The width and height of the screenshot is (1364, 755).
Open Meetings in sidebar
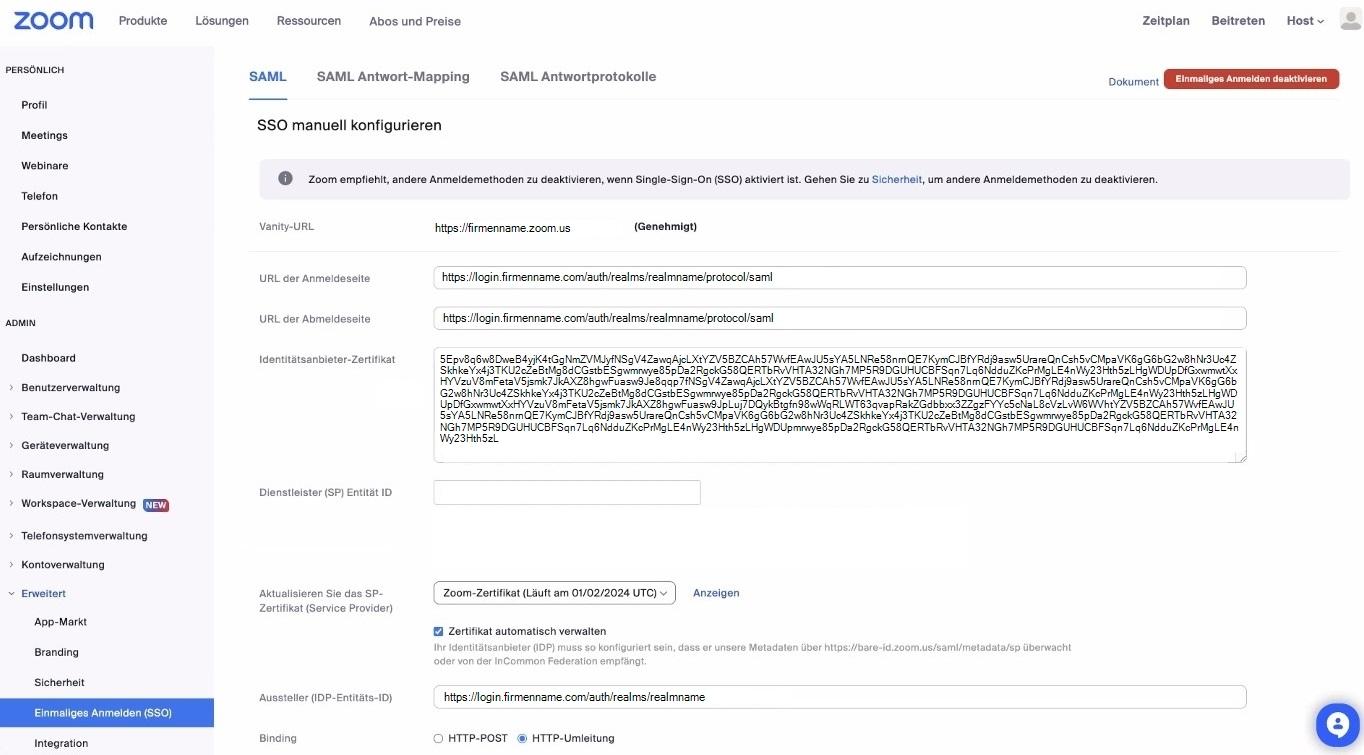(x=44, y=135)
